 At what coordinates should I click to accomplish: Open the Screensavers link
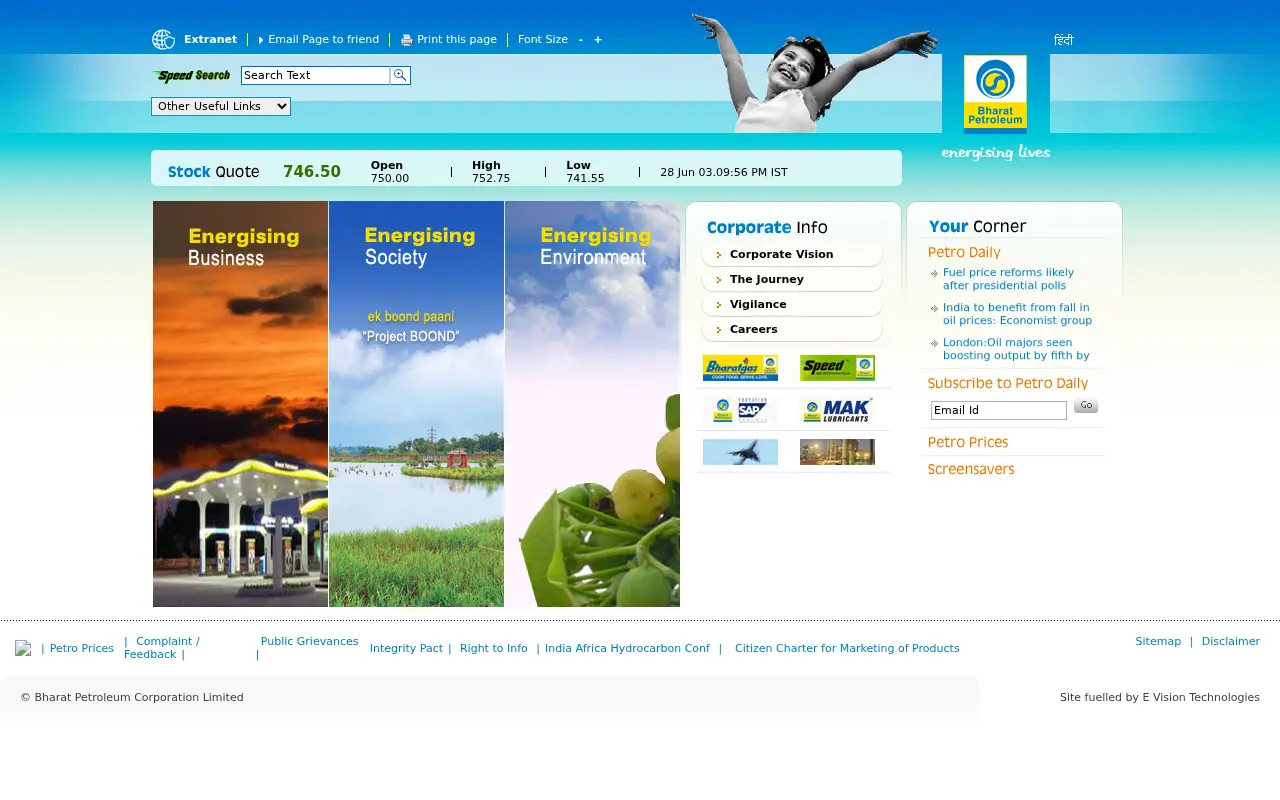pos(970,469)
